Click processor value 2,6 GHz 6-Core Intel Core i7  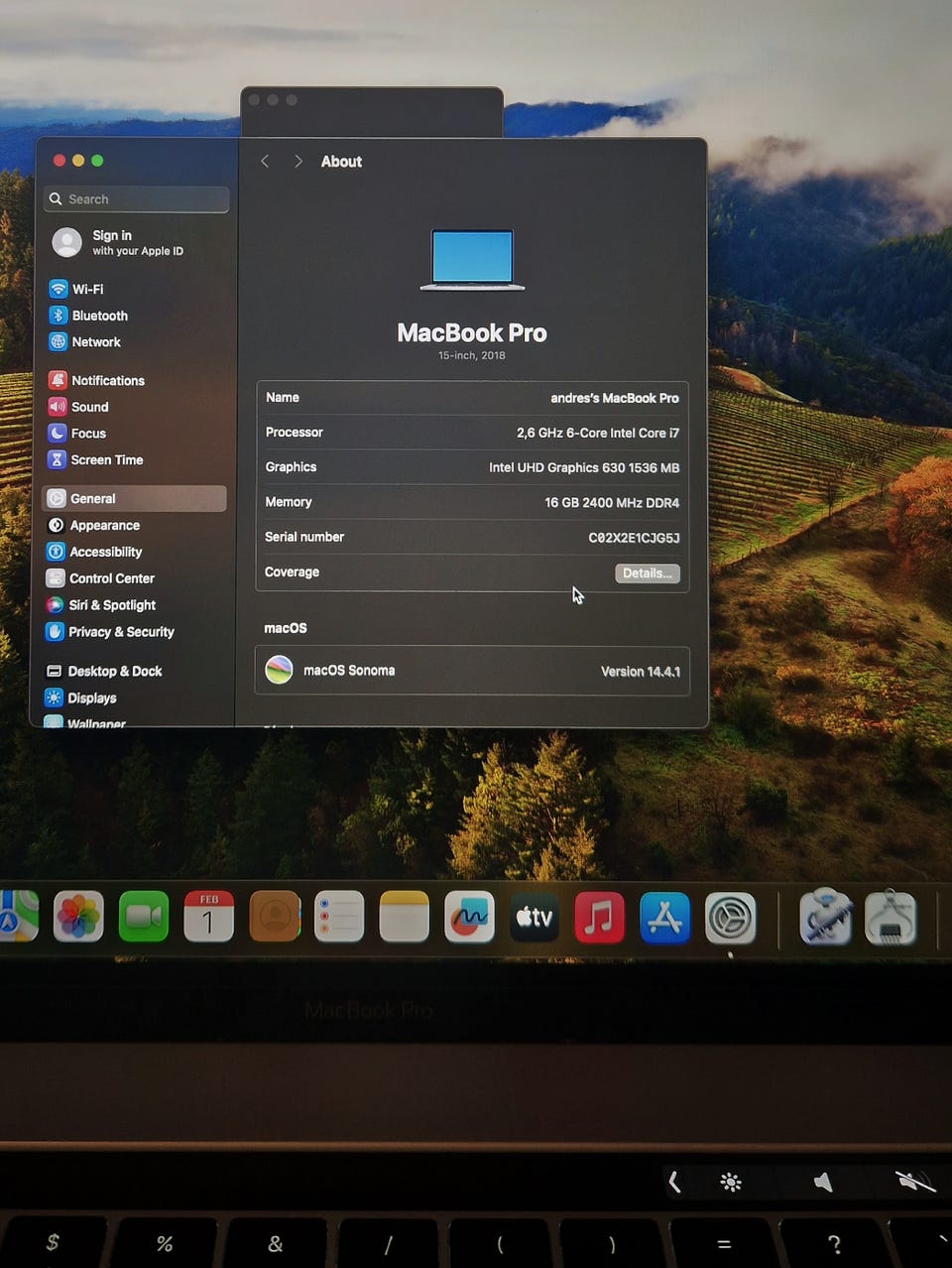click(x=598, y=433)
